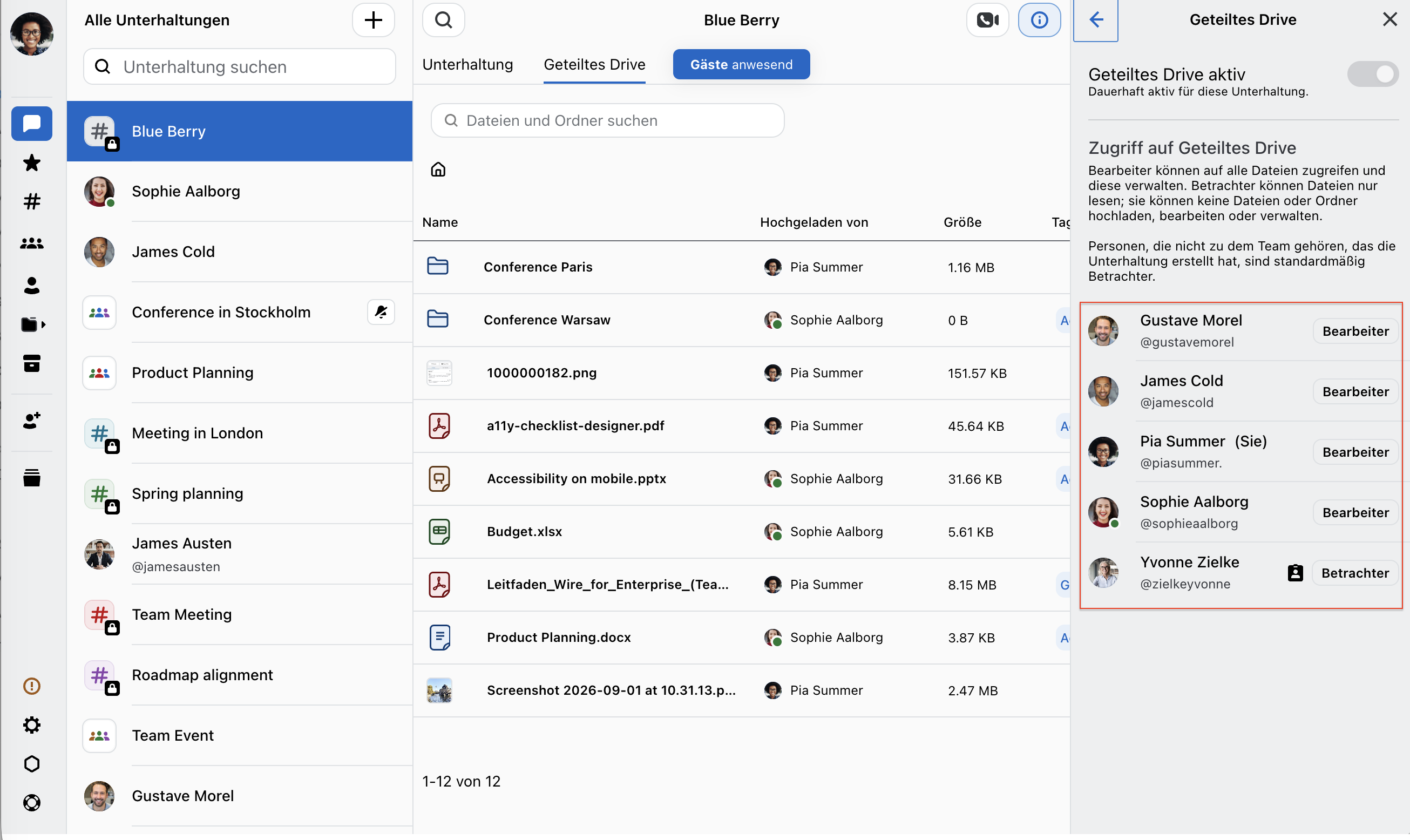Create a new conversation with plus button
Viewport: 1410px width, 840px height.
pyautogui.click(x=373, y=20)
